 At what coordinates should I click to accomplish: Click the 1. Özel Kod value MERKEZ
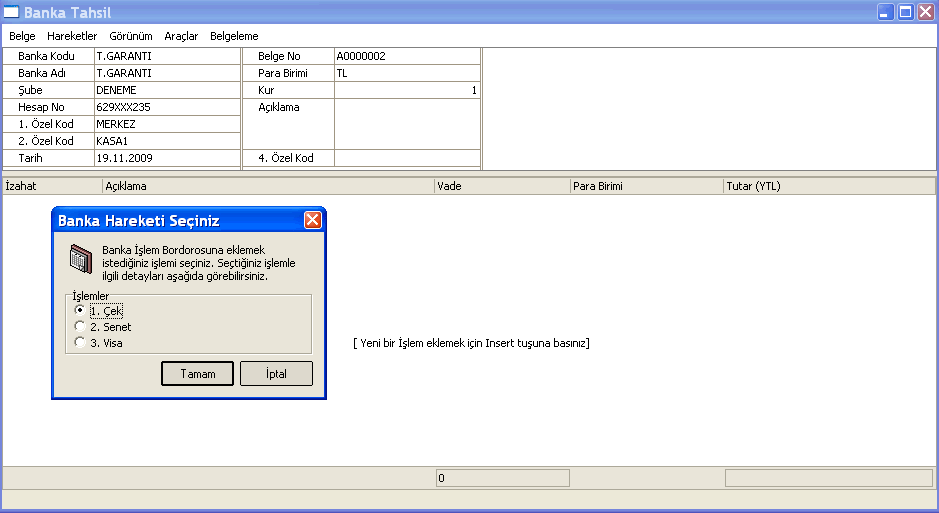167,124
